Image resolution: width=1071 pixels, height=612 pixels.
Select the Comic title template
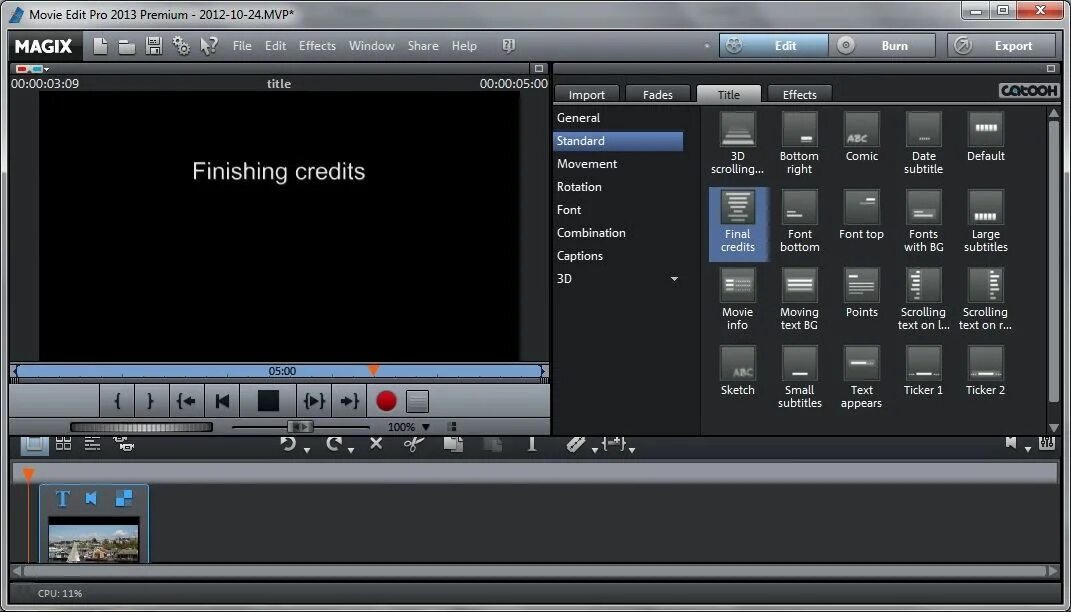coord(861,137)
